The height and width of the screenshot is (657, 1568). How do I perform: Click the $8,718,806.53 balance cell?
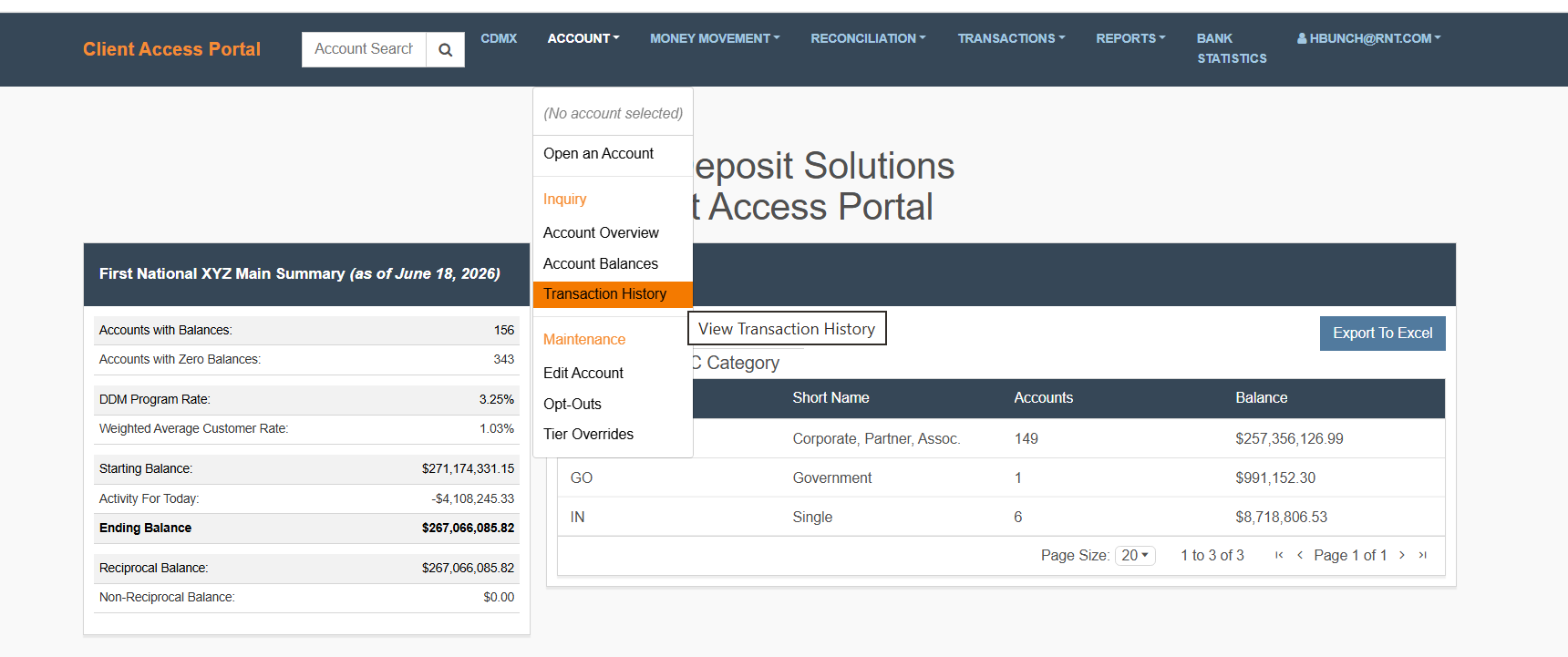[1281, 518]
